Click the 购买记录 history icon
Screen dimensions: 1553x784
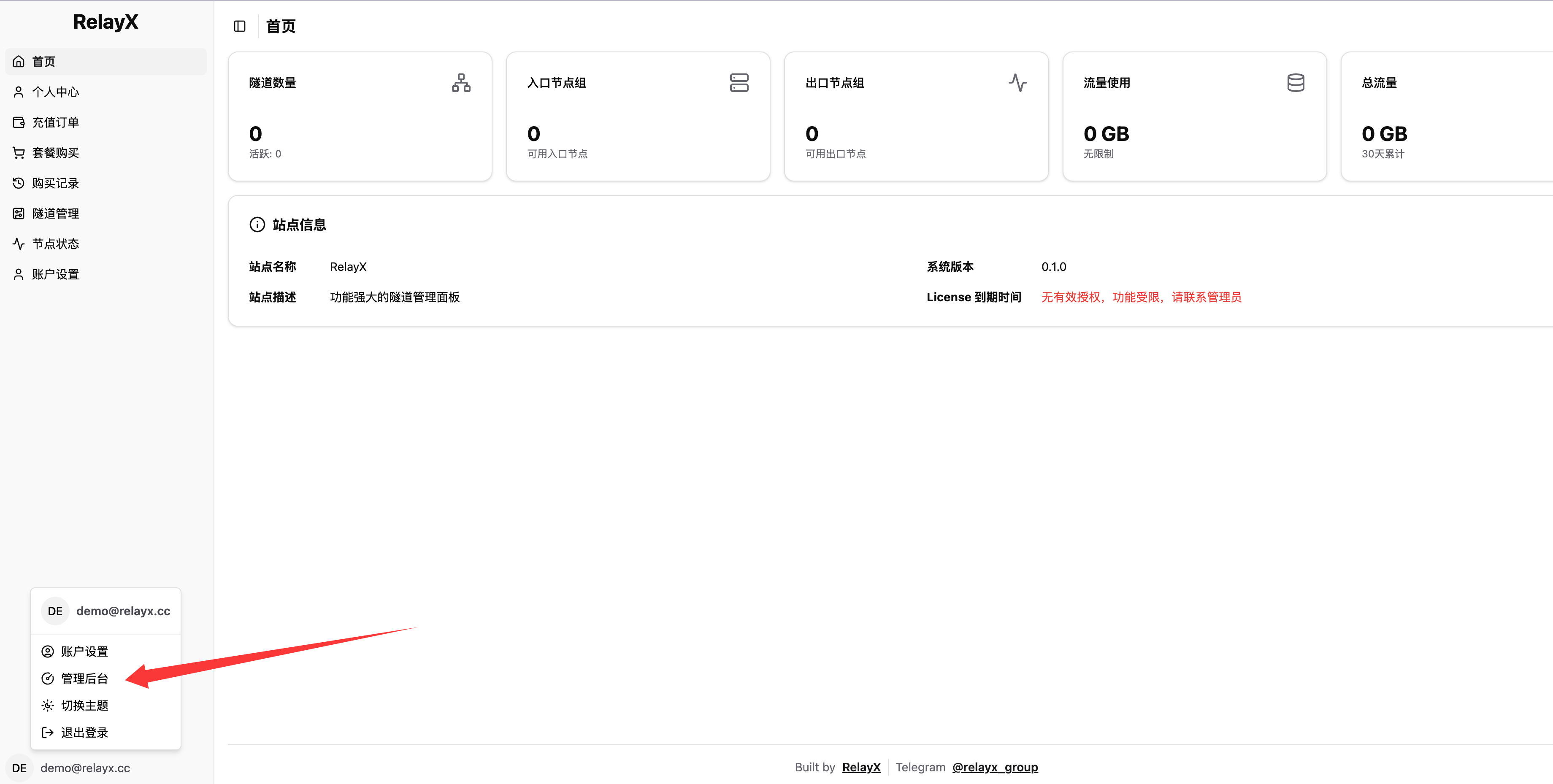(18, 183)
